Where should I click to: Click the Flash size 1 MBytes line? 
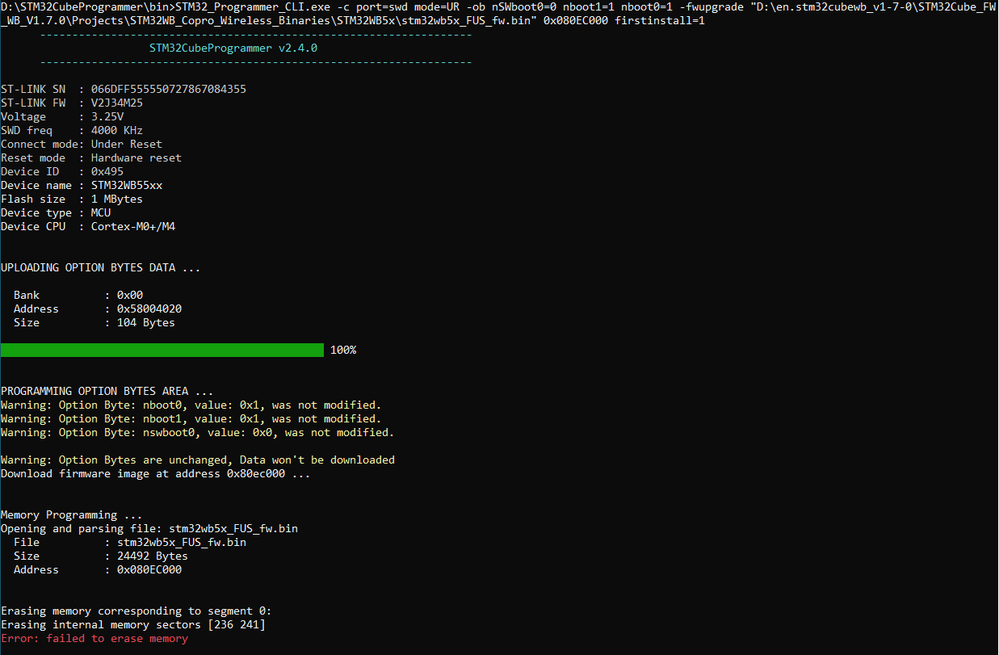click(72, 199)
